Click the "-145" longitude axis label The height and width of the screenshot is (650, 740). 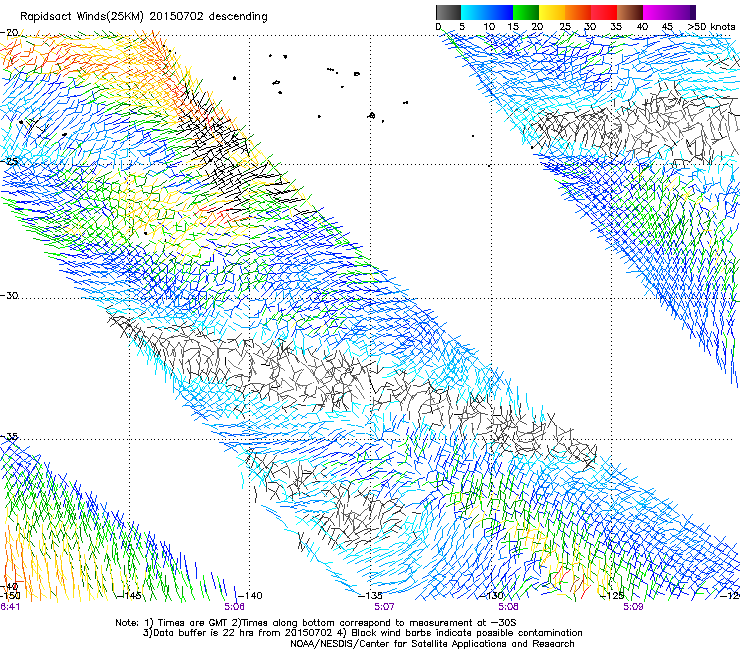click(x=128, y=595)
